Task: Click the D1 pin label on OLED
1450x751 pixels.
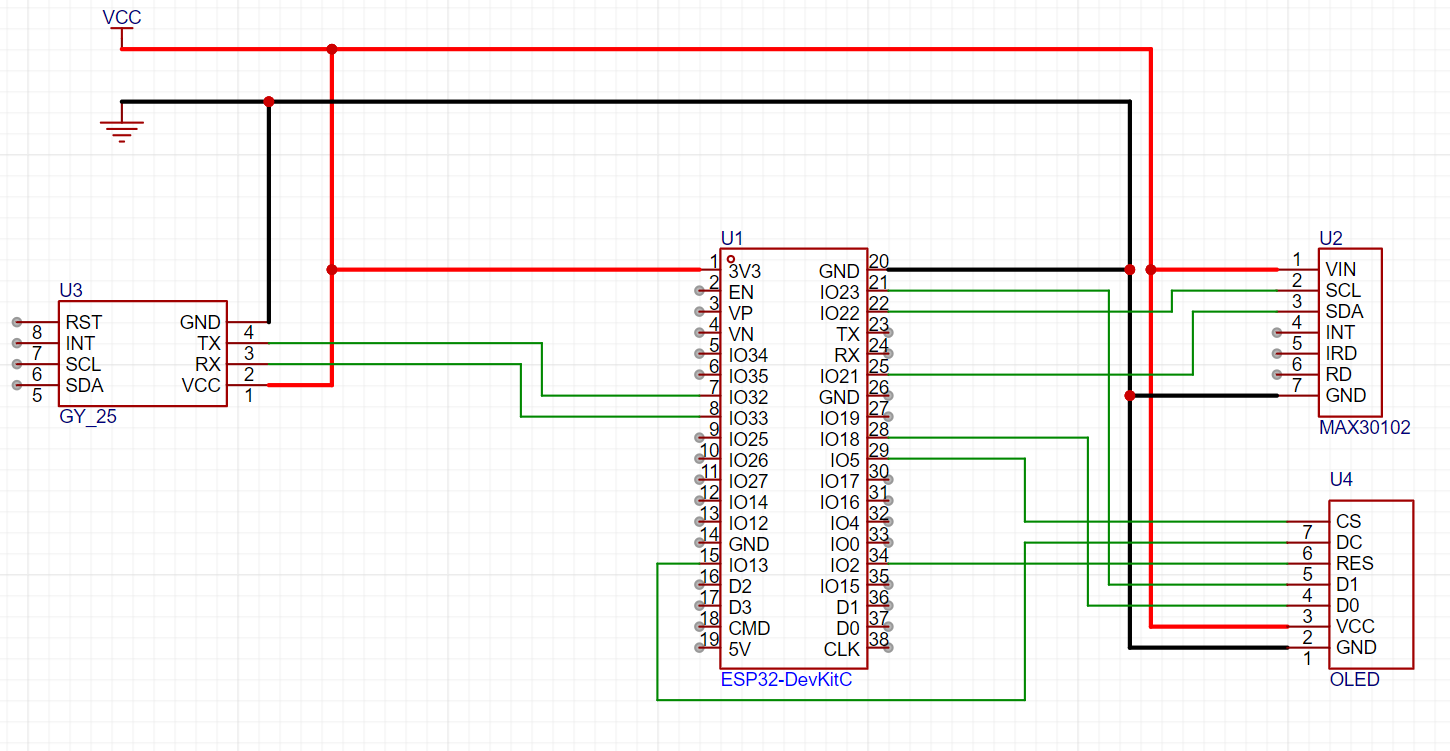Action: (1347, 584)
